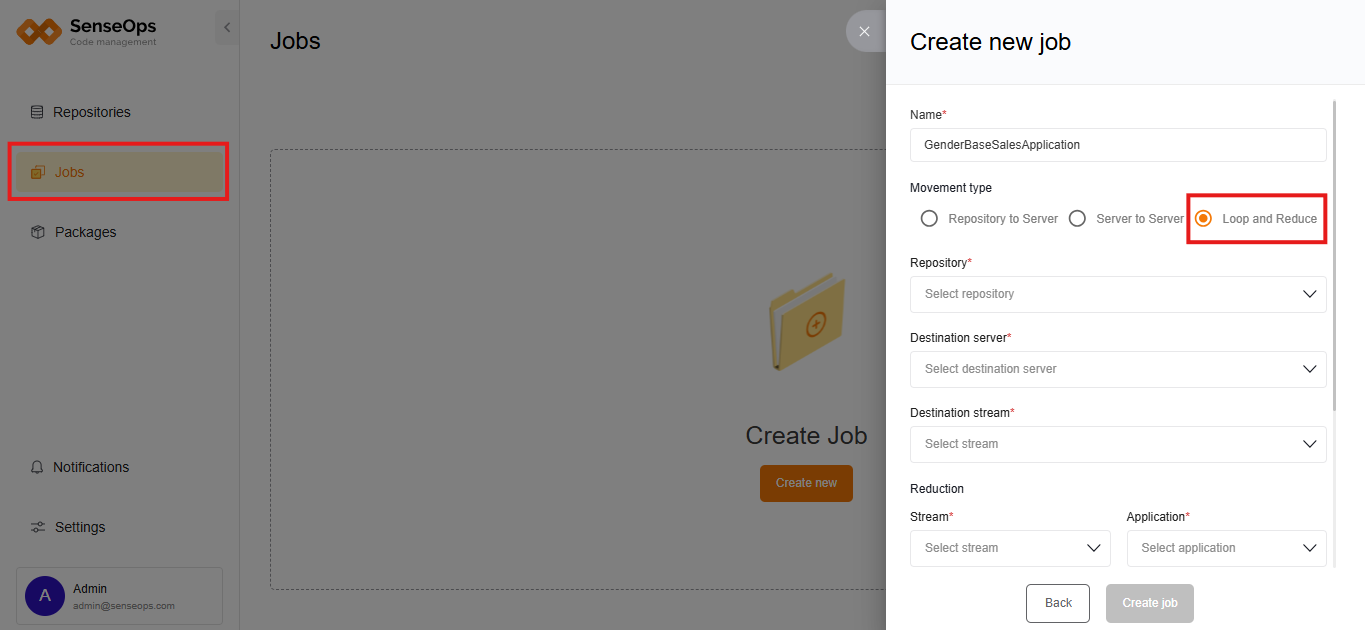The height and width of the screenshot is (630, 1365).
Task: Select the Server to Server movement type
Action: pyautogui.click(x=1077, y=219)
